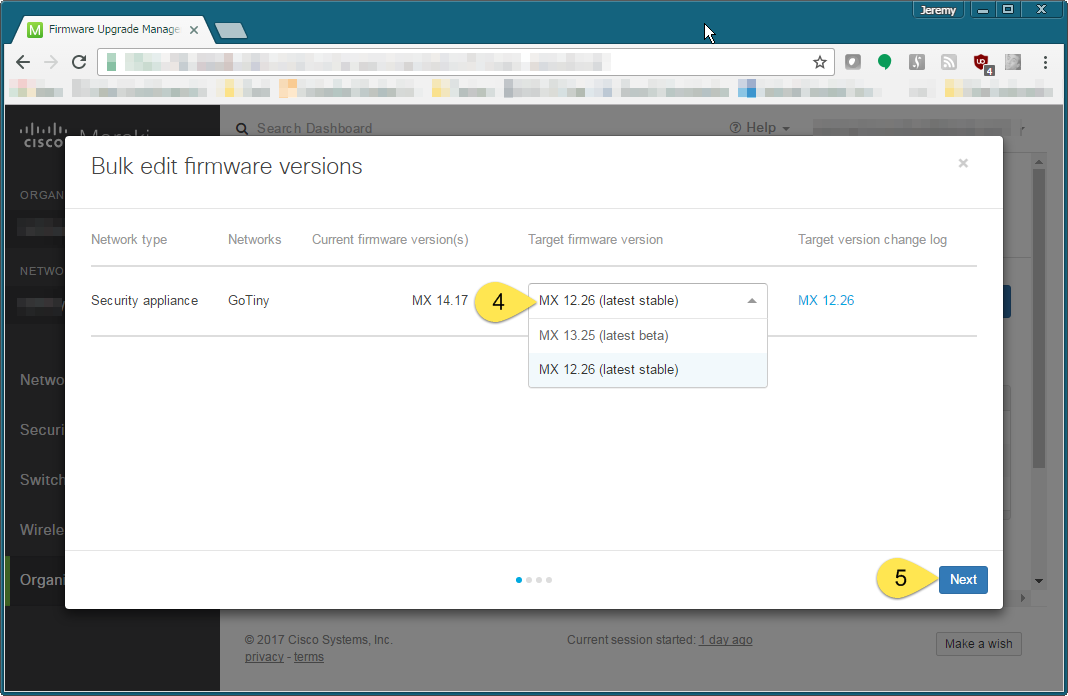Open a new browser tab
1068x696 pixels.
pos(231,31)
